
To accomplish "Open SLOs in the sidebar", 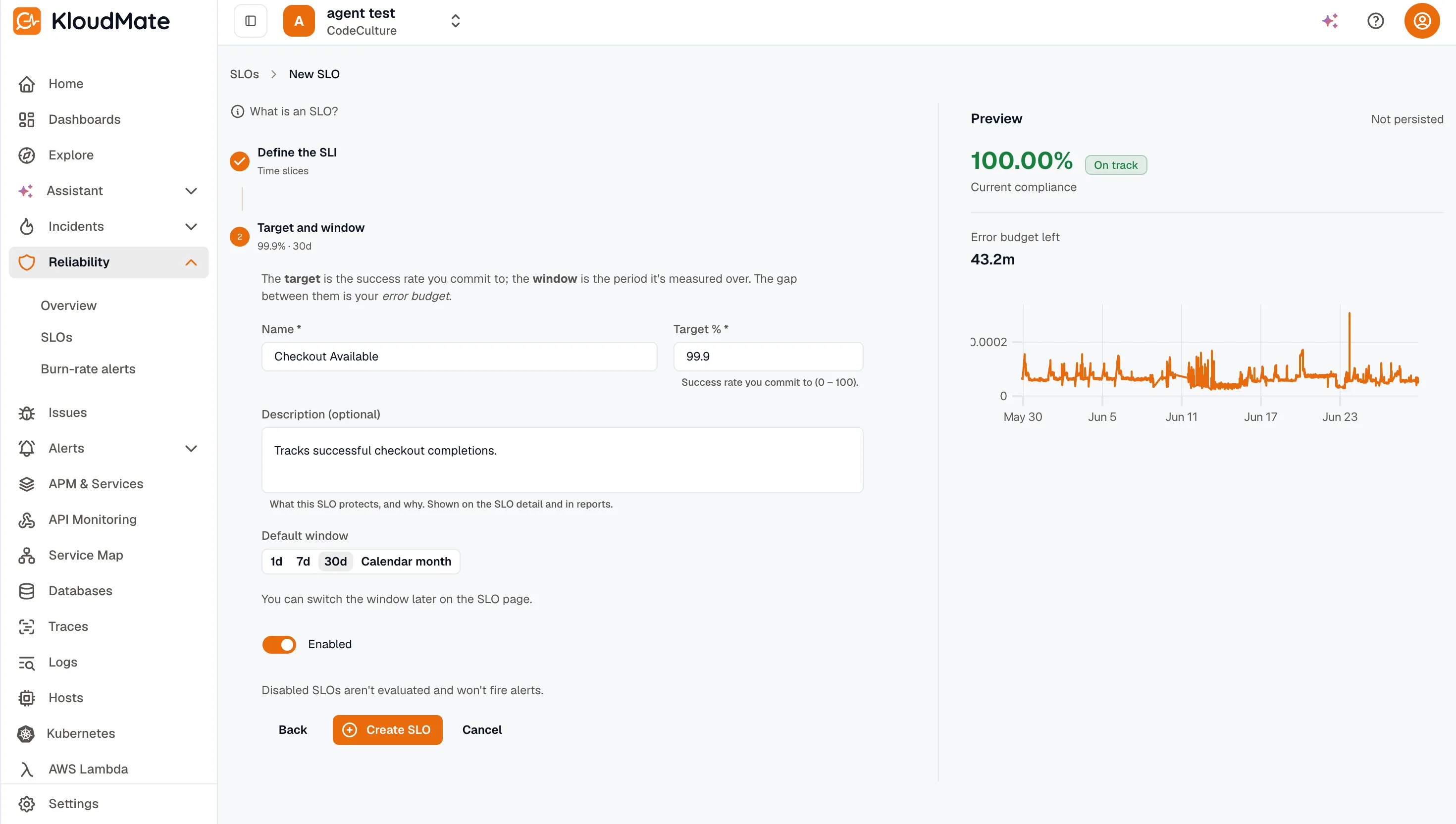I will click(x=56, y=337).
